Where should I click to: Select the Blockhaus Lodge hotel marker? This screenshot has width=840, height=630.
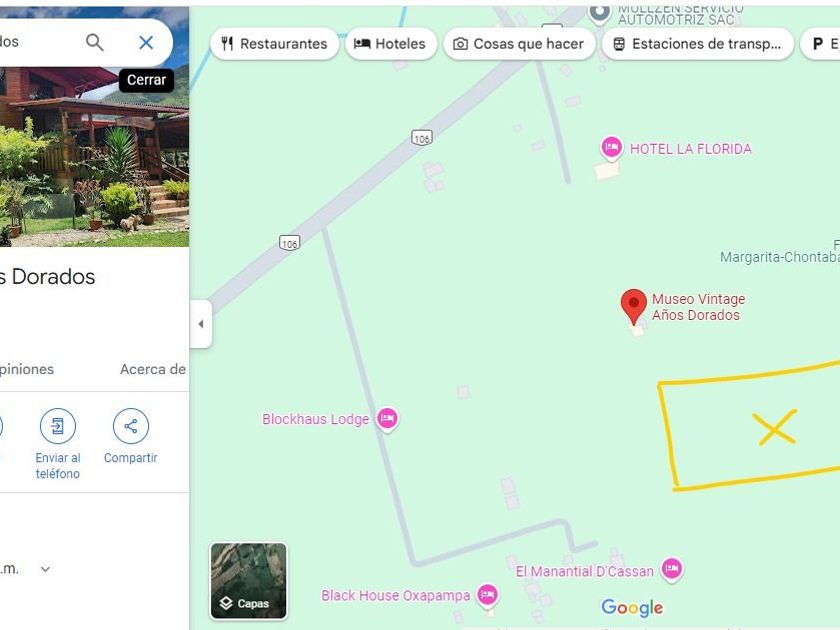click(x=387, y=419)
